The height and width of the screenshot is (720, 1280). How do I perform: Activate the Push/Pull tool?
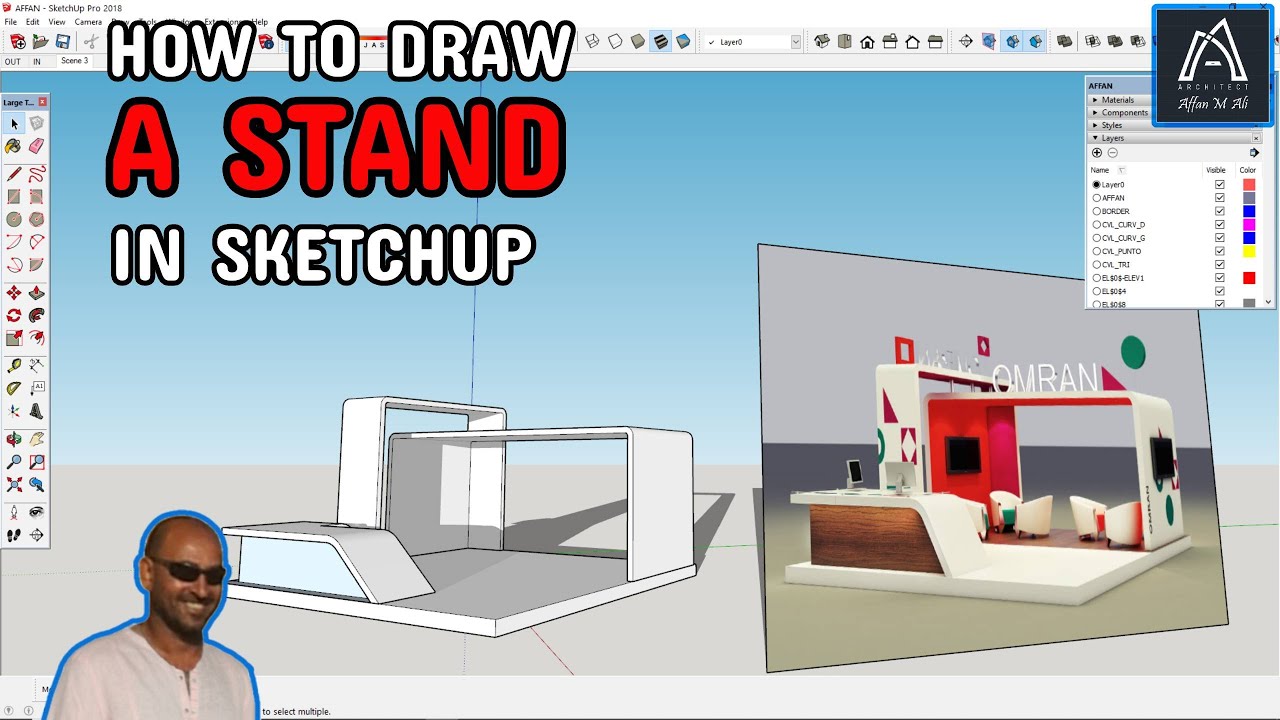(x=37, y=293)
